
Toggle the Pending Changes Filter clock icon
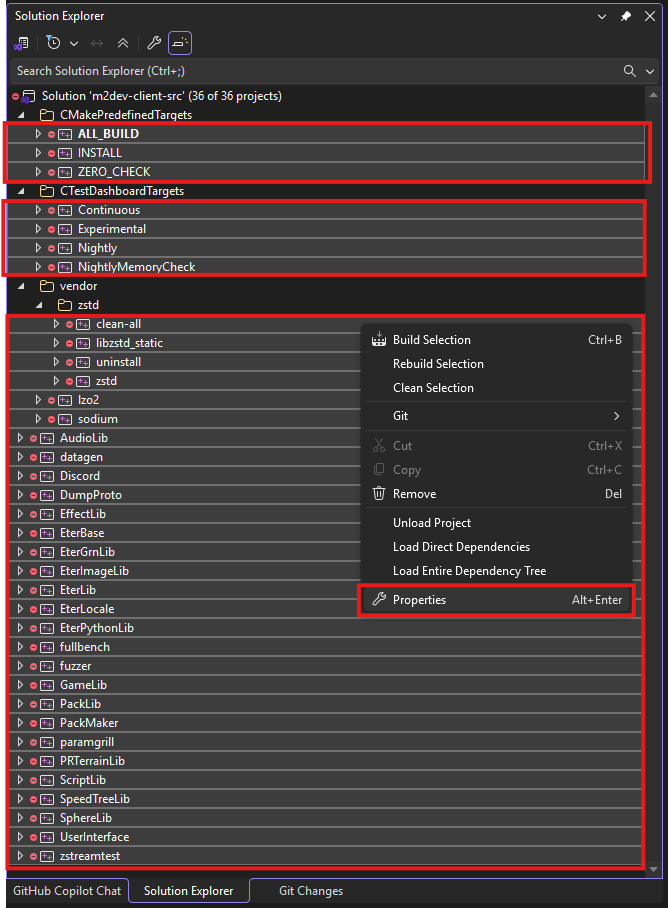pos(53,43)
